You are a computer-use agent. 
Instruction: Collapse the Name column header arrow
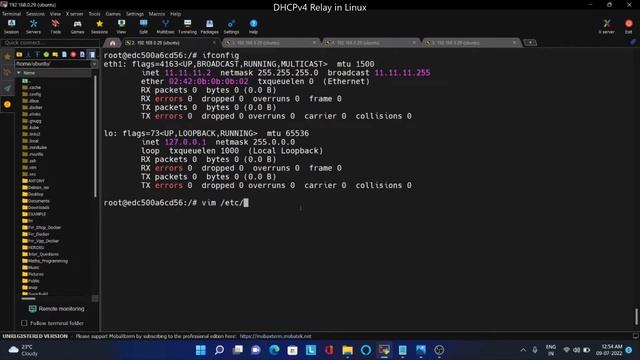coord(19,73)
